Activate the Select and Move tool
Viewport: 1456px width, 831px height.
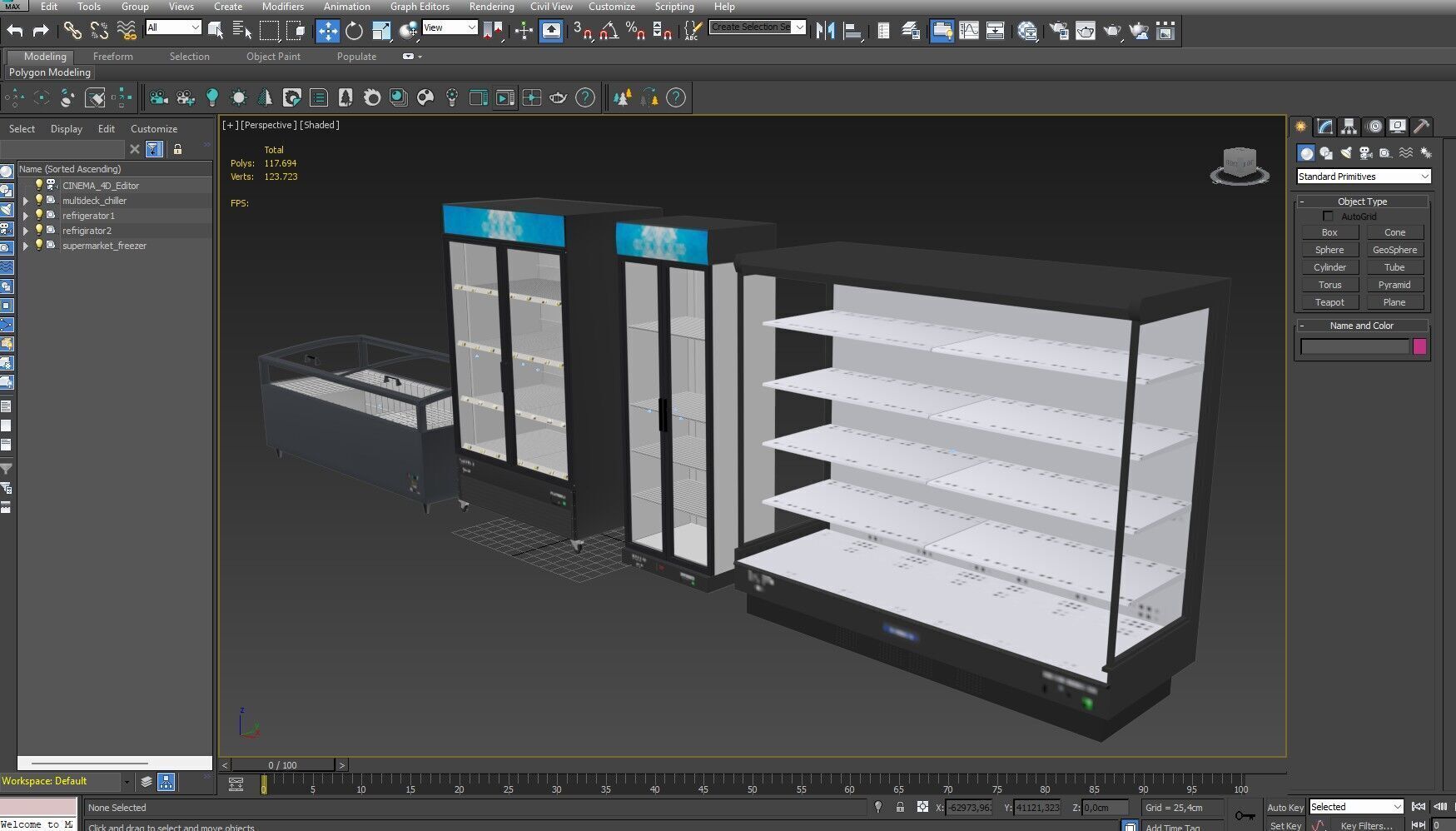click(327, 31)
